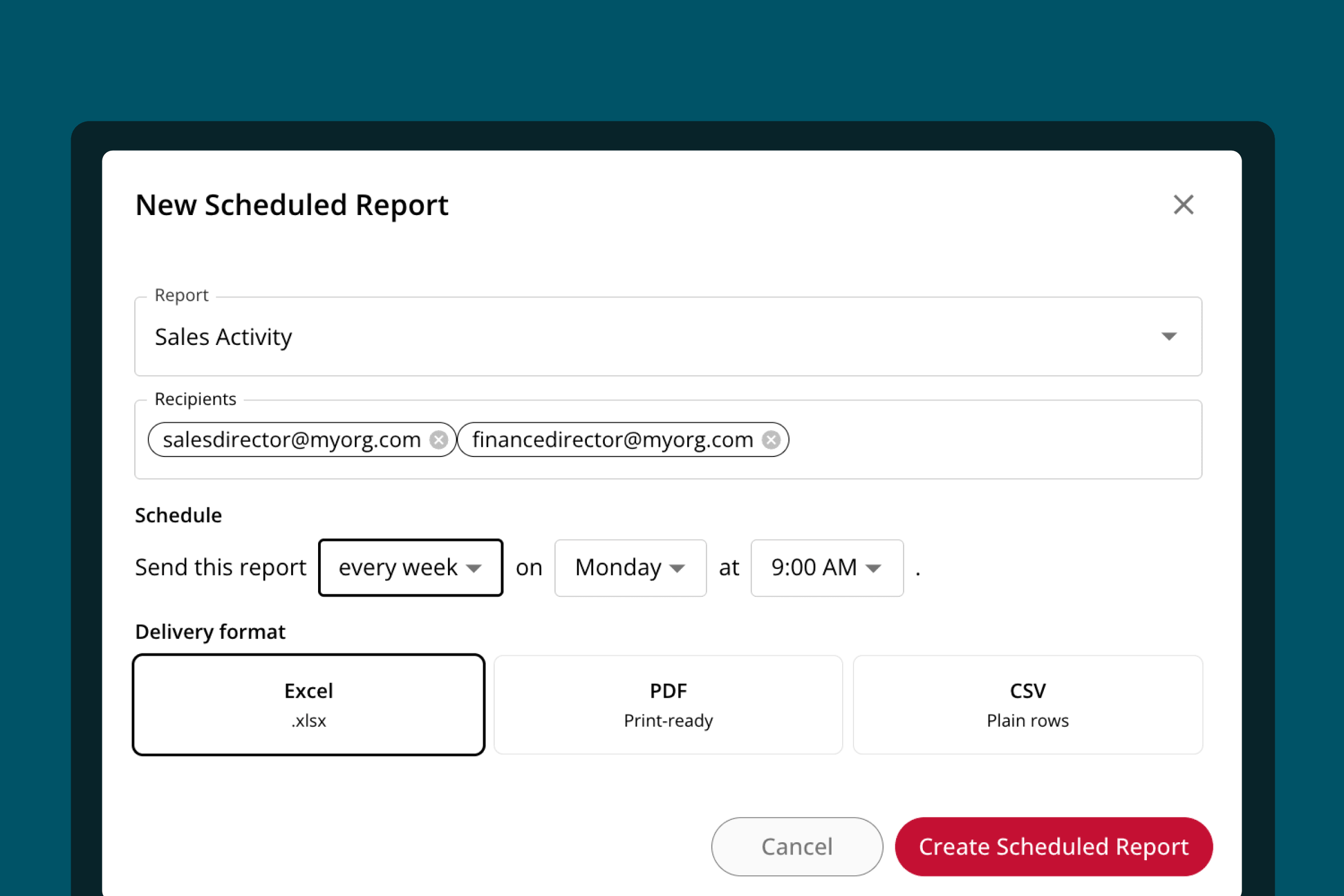Select CSV Plain rows delivery format

[1028, 704]
